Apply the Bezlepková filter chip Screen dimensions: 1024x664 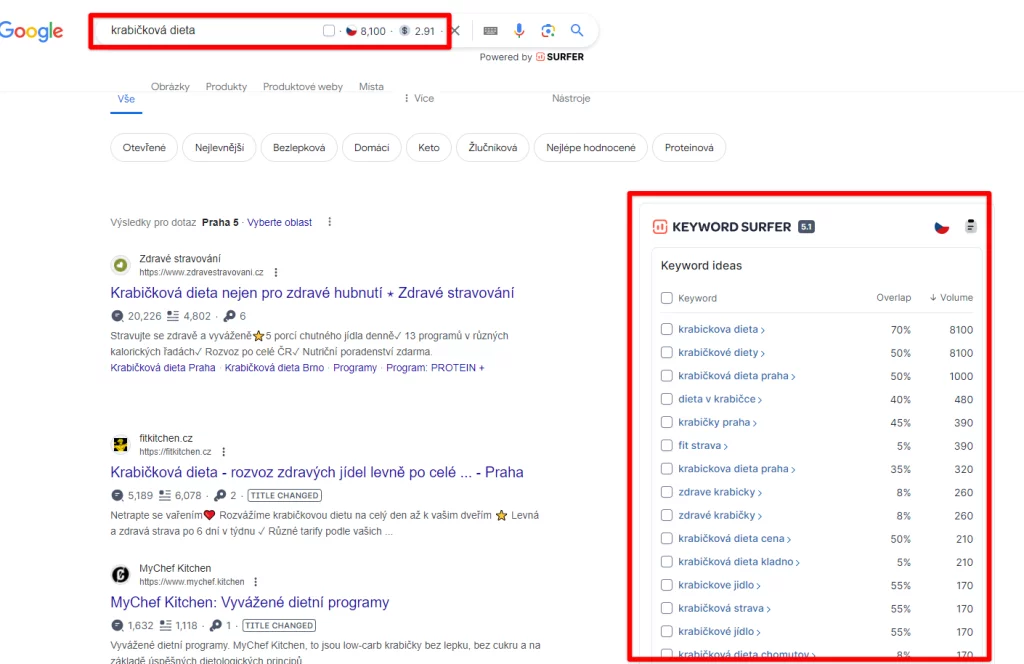click(x=299, y=148)
